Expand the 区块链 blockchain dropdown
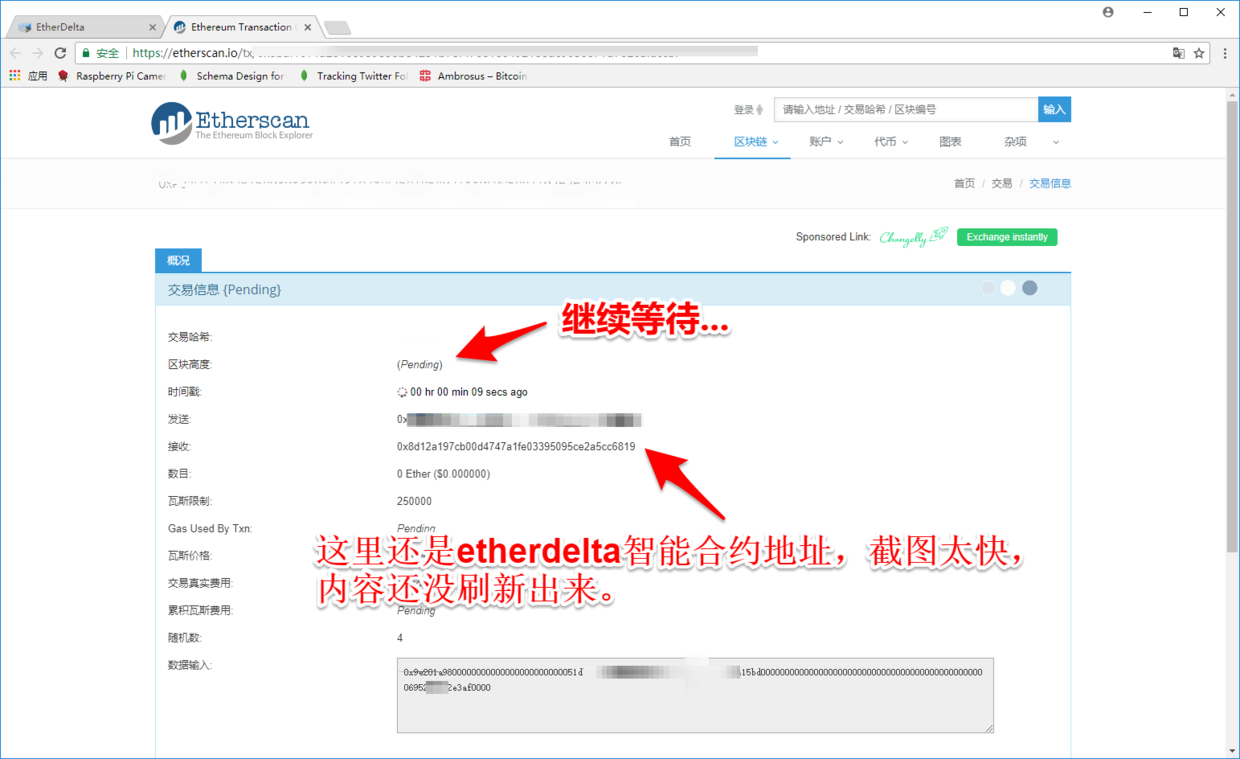 (x=755, y=142)
